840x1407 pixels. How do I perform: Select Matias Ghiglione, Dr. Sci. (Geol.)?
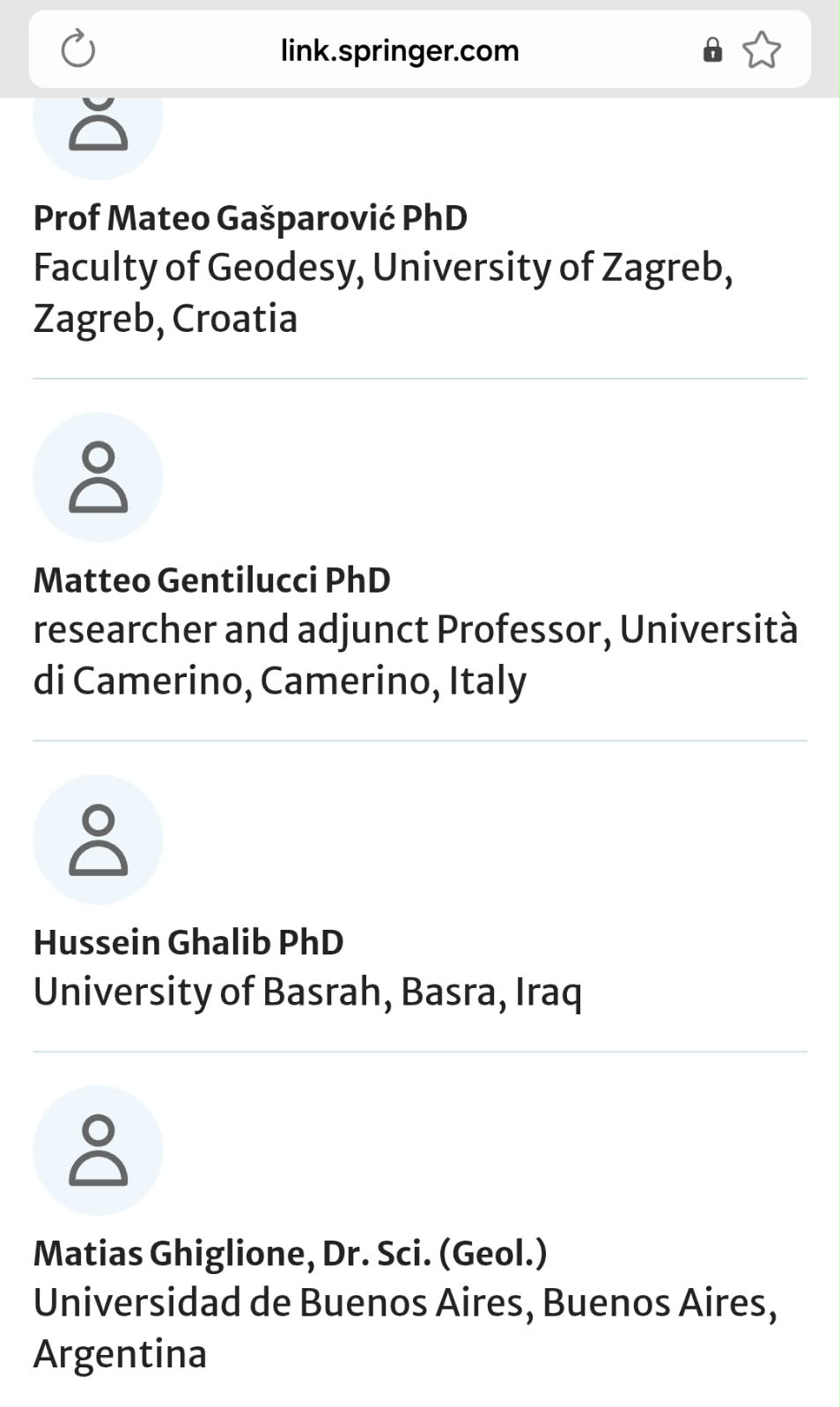291,1254
